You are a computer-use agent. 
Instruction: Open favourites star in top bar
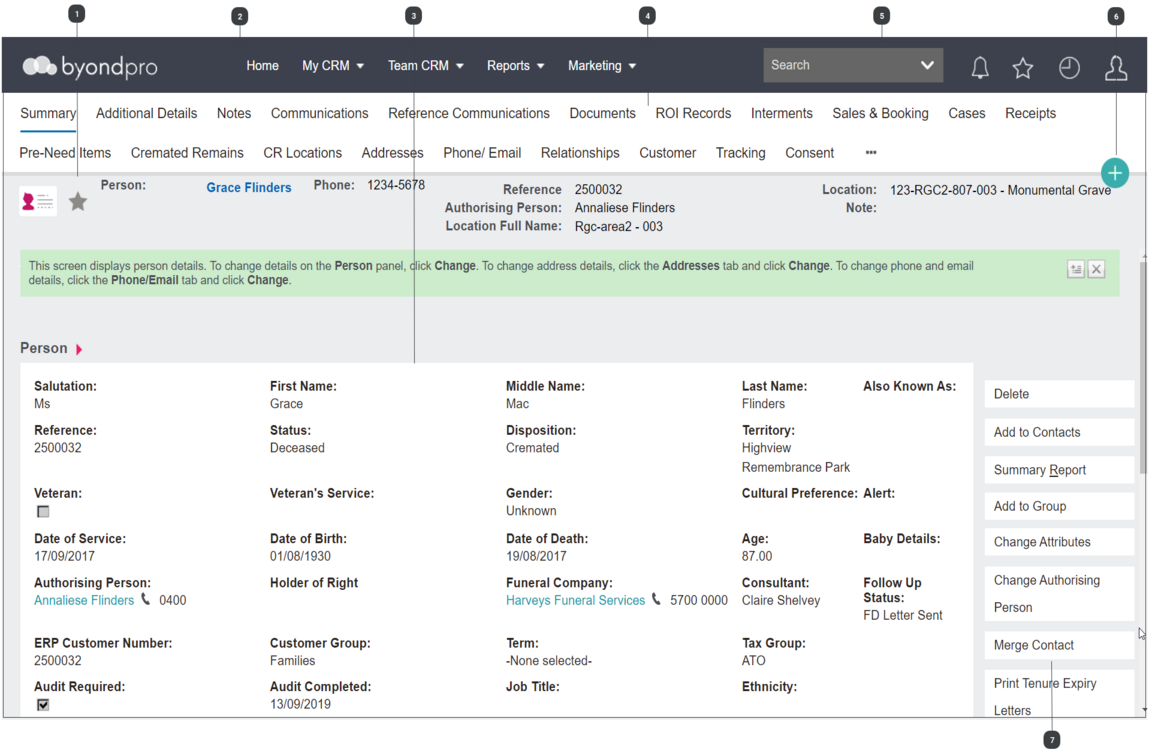(x=1023, y=68)
